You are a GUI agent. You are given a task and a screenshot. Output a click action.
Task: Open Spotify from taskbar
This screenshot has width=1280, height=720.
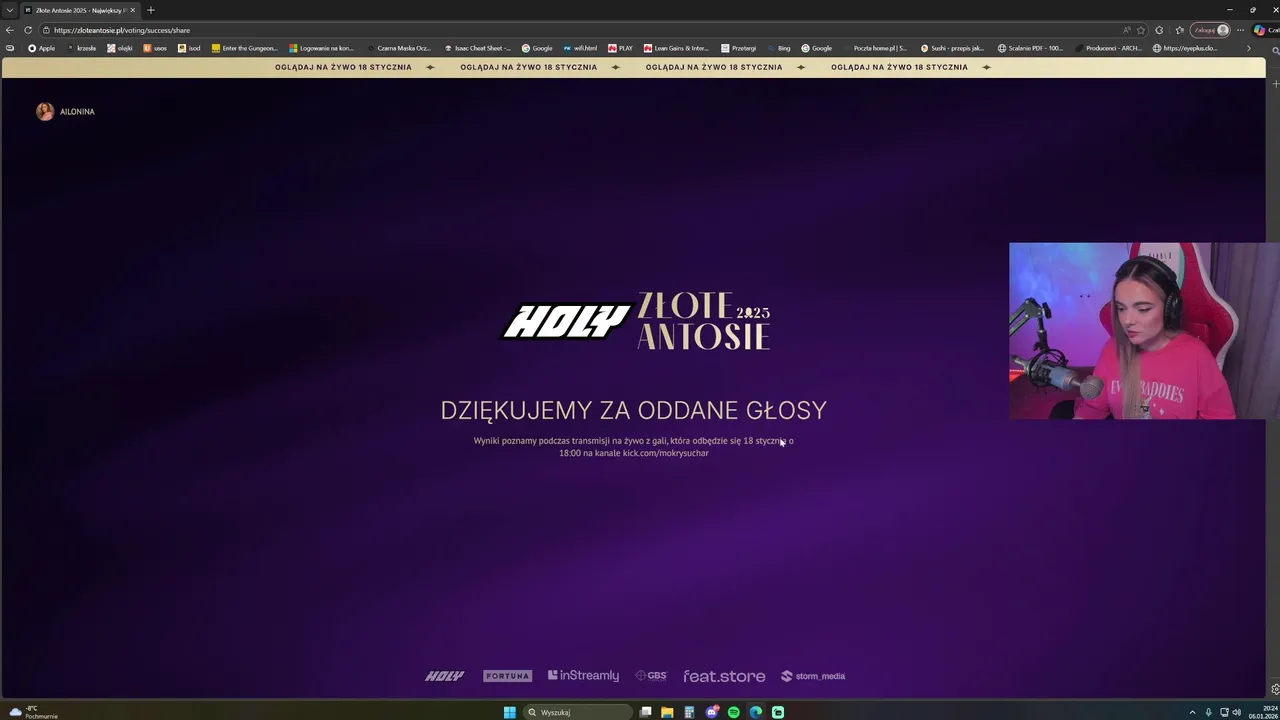tap(734, 712)
